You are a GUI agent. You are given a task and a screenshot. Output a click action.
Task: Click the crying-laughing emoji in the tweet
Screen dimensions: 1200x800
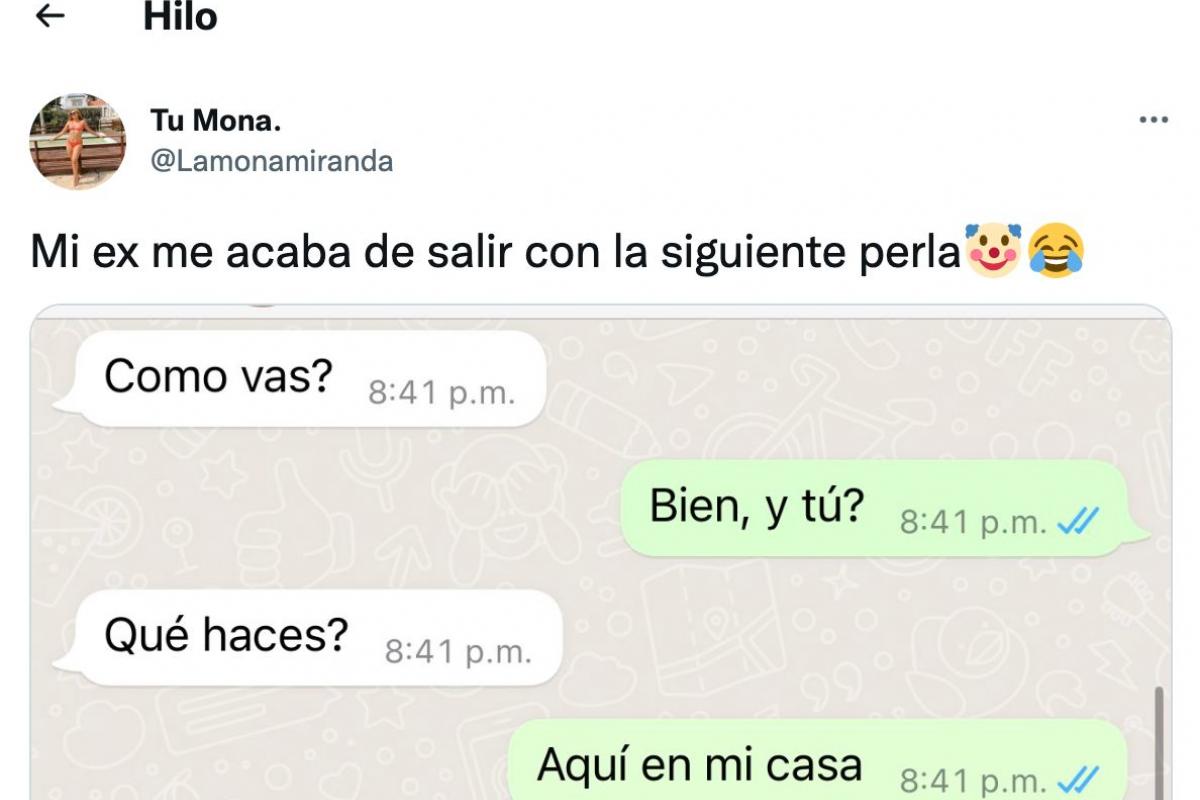pyautogui.click(x=1057, y=251)
